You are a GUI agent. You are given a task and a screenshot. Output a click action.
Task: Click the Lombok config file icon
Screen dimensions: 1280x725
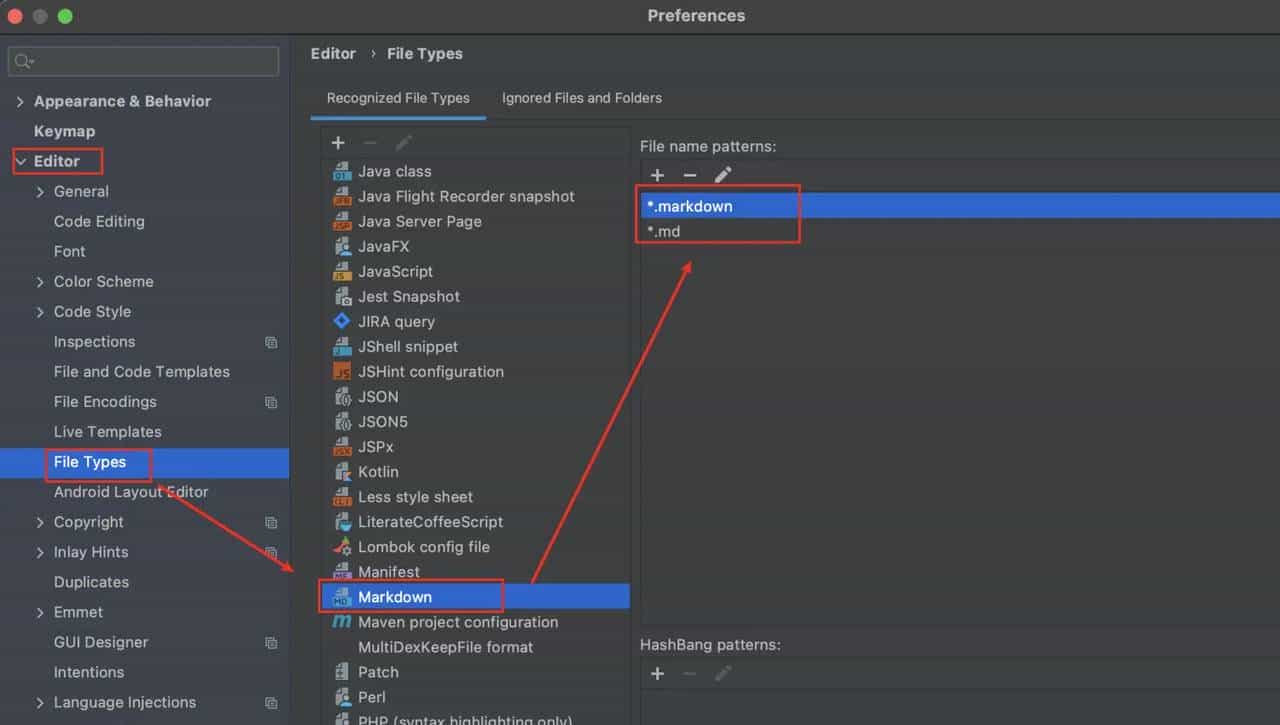click(342, 547)
